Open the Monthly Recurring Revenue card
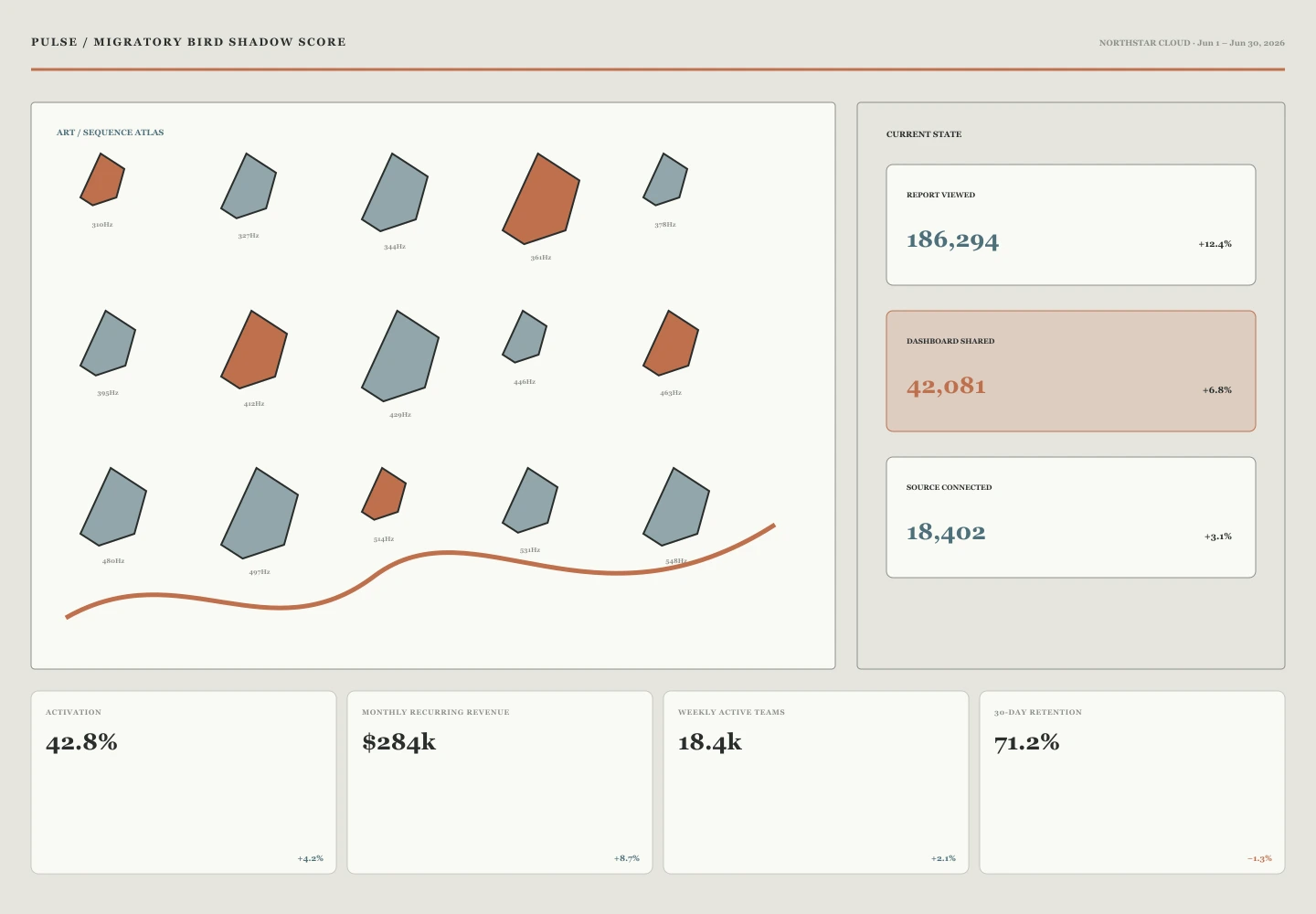 (x=500, y=782)
